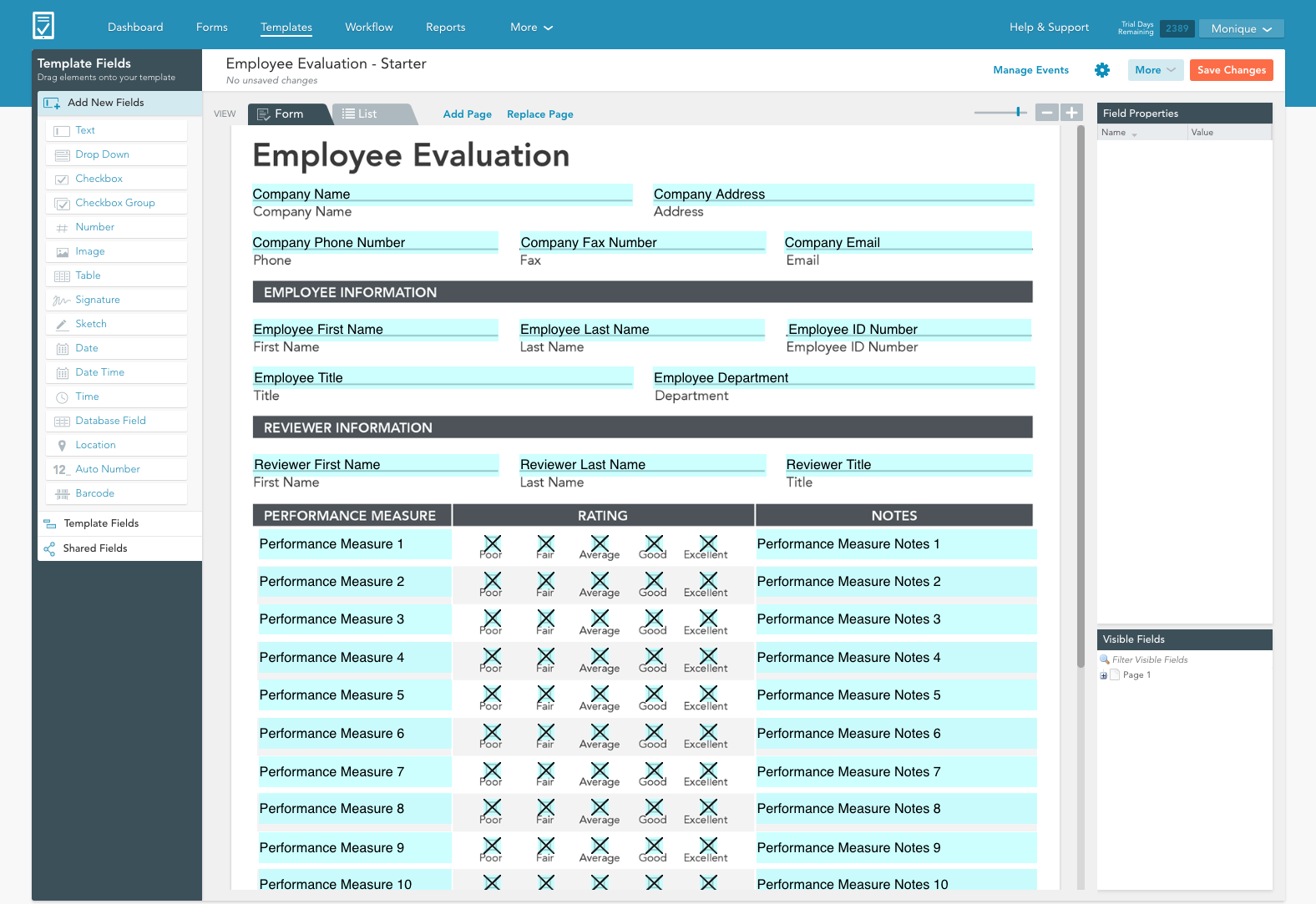Select Performance Measure Notes 6 field

(x=897, y=733)
